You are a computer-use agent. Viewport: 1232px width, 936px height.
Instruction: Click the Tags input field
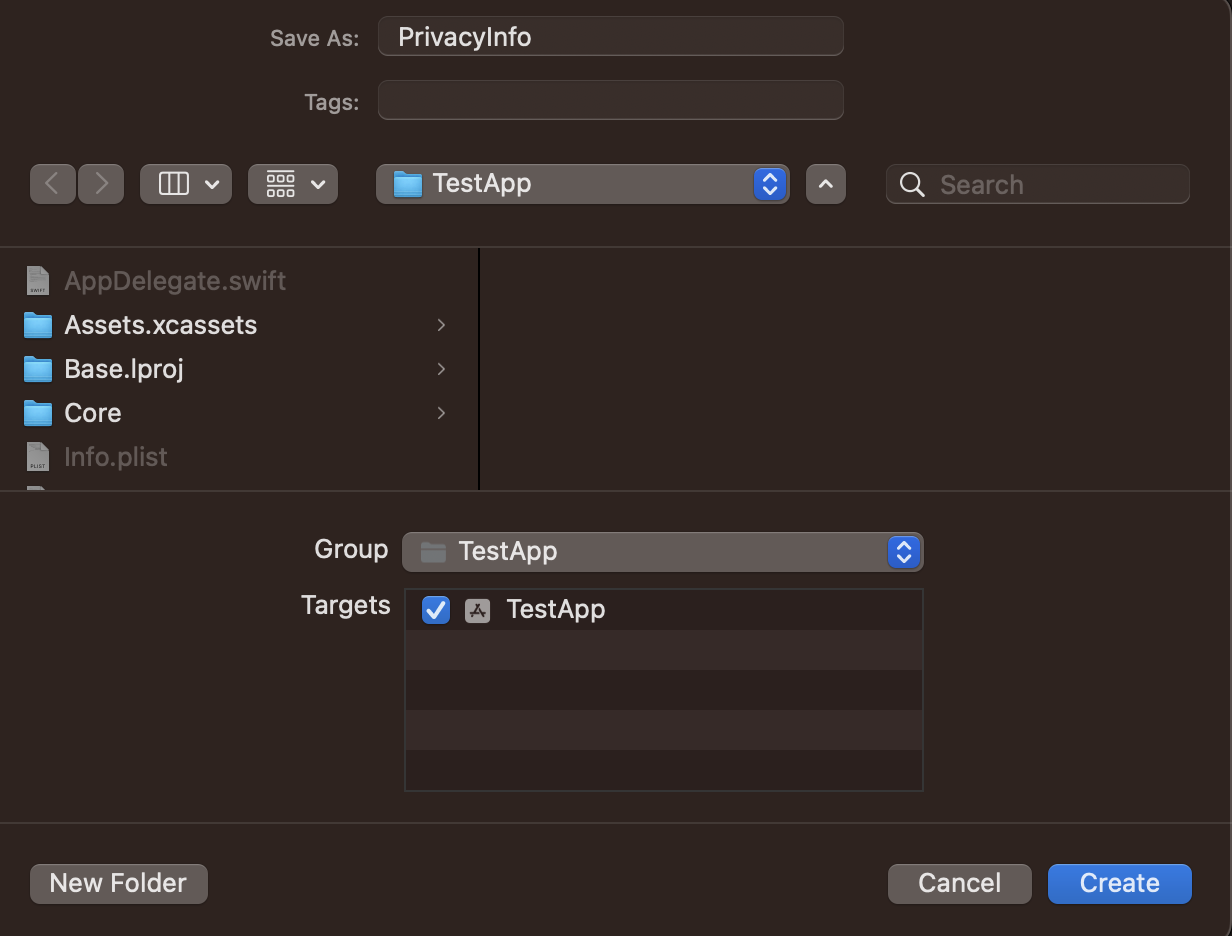click(x=611, y=100)
